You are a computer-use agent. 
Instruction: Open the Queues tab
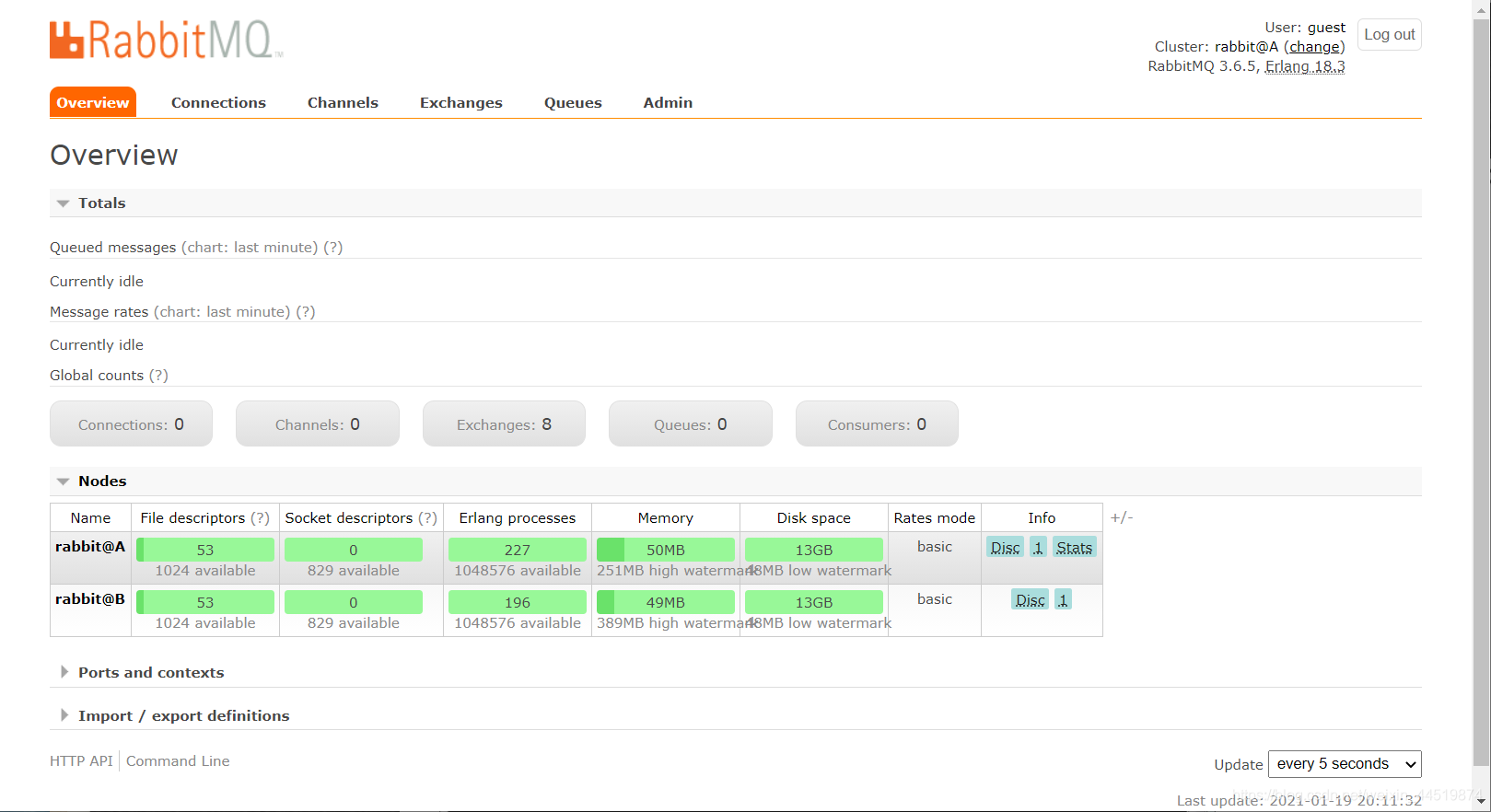573,102
